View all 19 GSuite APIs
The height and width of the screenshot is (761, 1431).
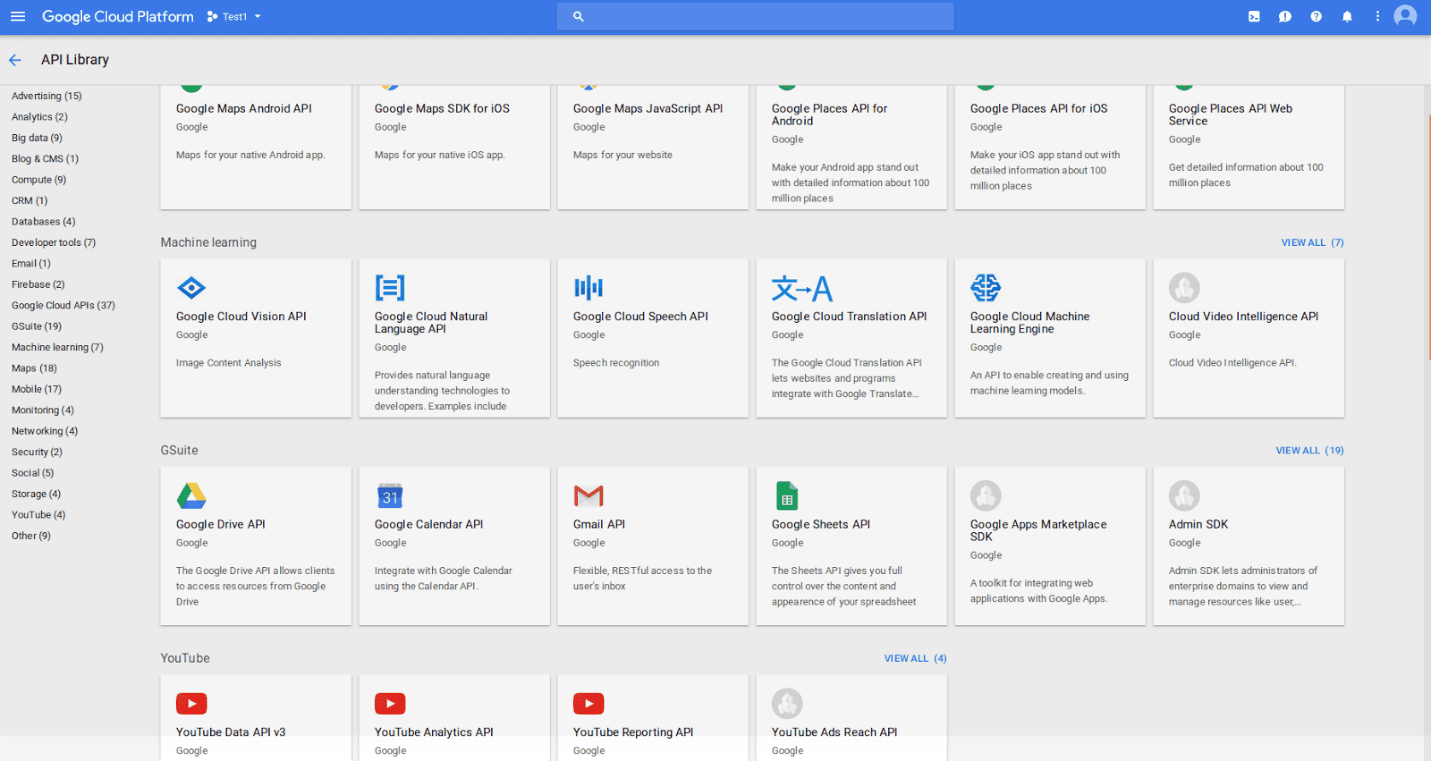point(1309,451)
